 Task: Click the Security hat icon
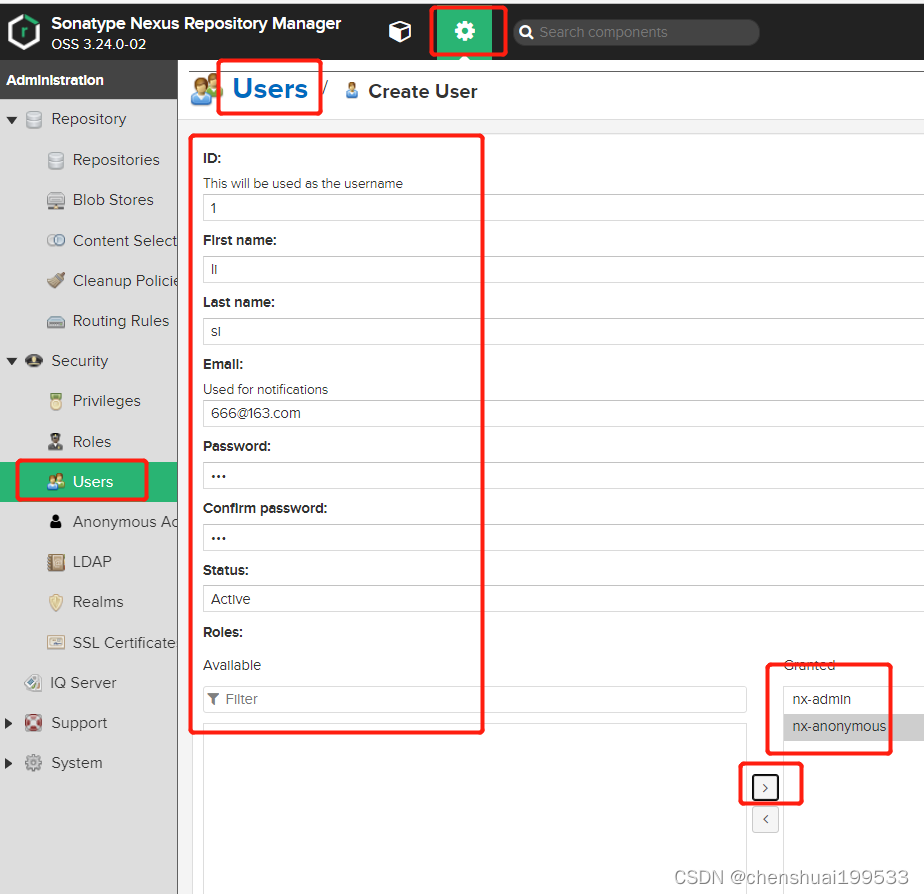pos(34,361)
